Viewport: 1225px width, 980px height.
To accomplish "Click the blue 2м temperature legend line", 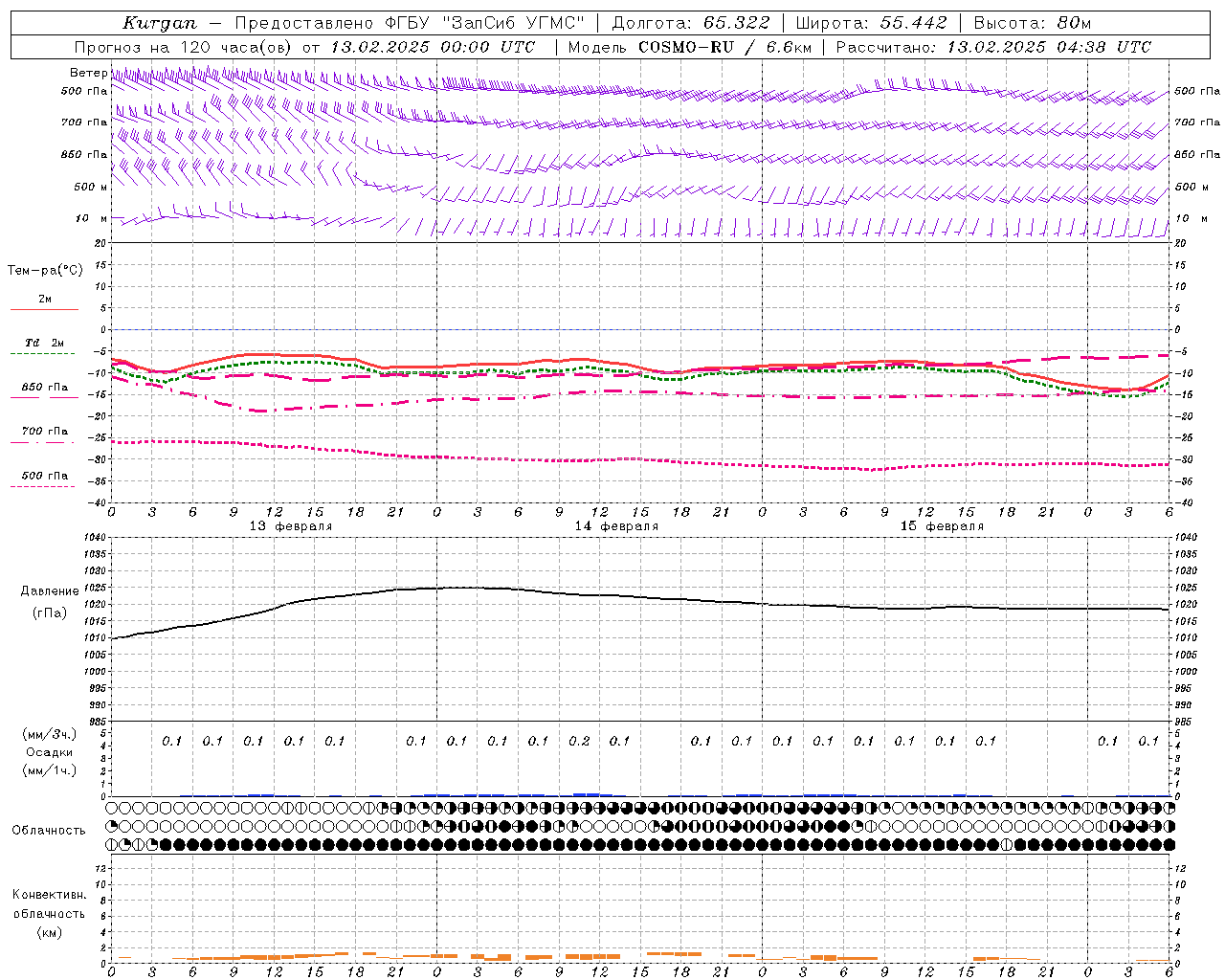I will click(44, 309).
